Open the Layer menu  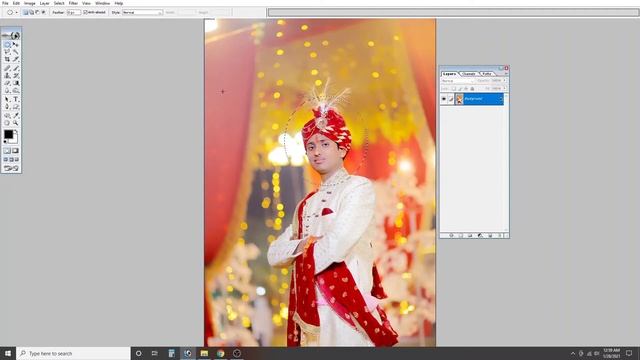pyautogui.click(x=44, y=3)
